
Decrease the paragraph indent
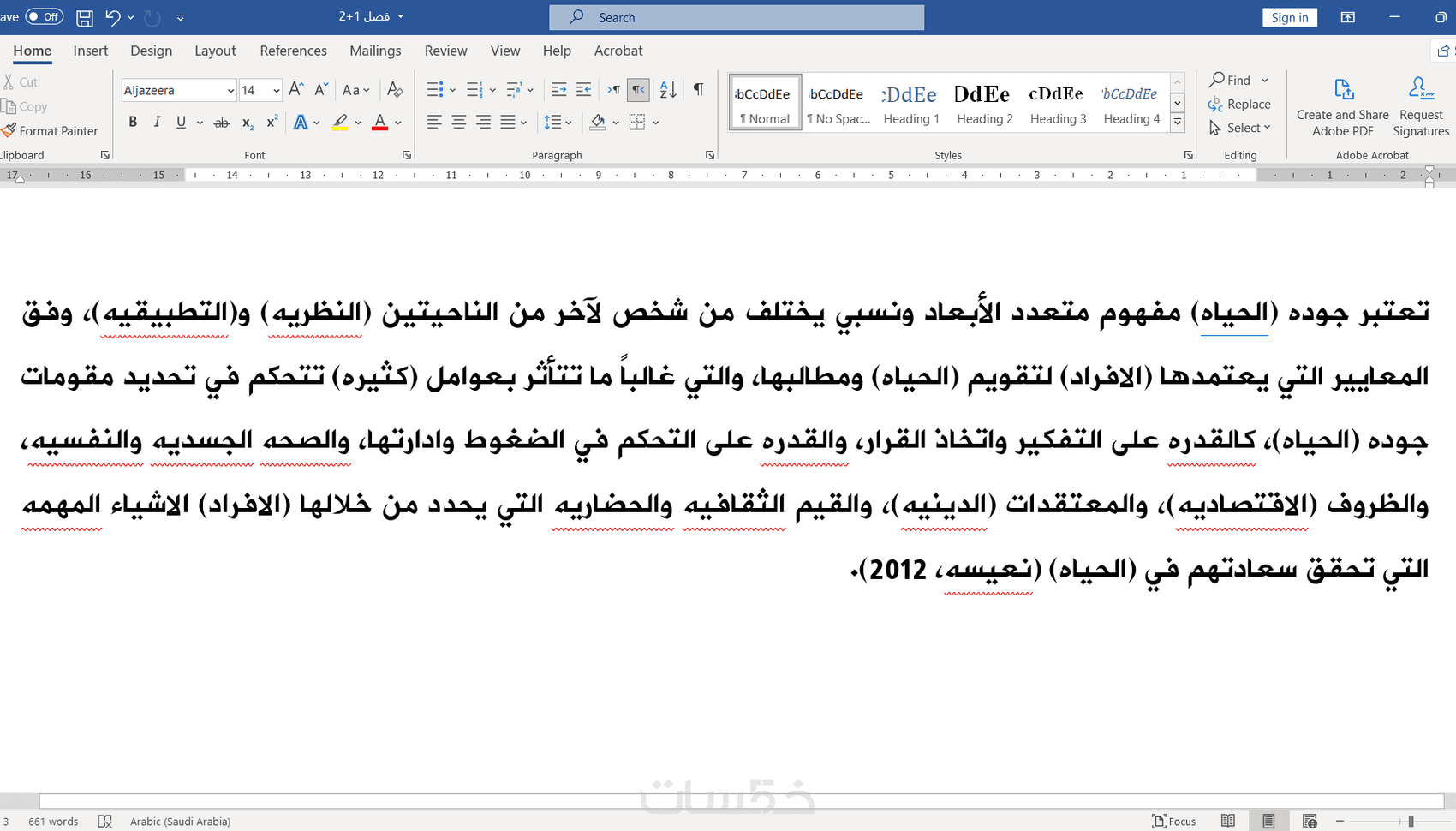[558, 89]
